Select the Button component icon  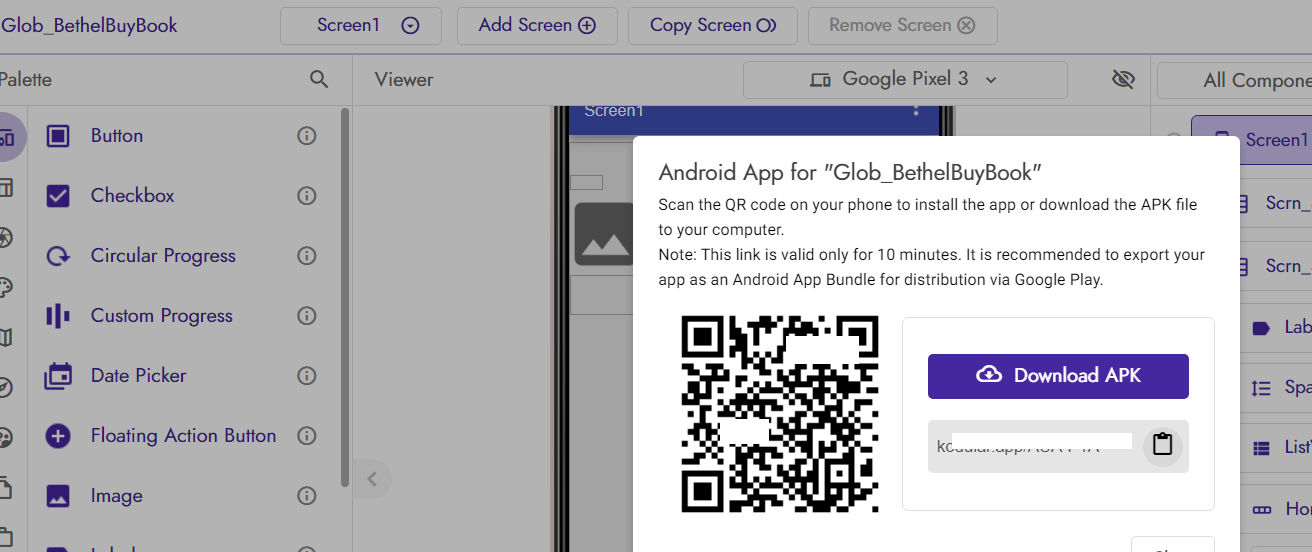pos(58,136)
